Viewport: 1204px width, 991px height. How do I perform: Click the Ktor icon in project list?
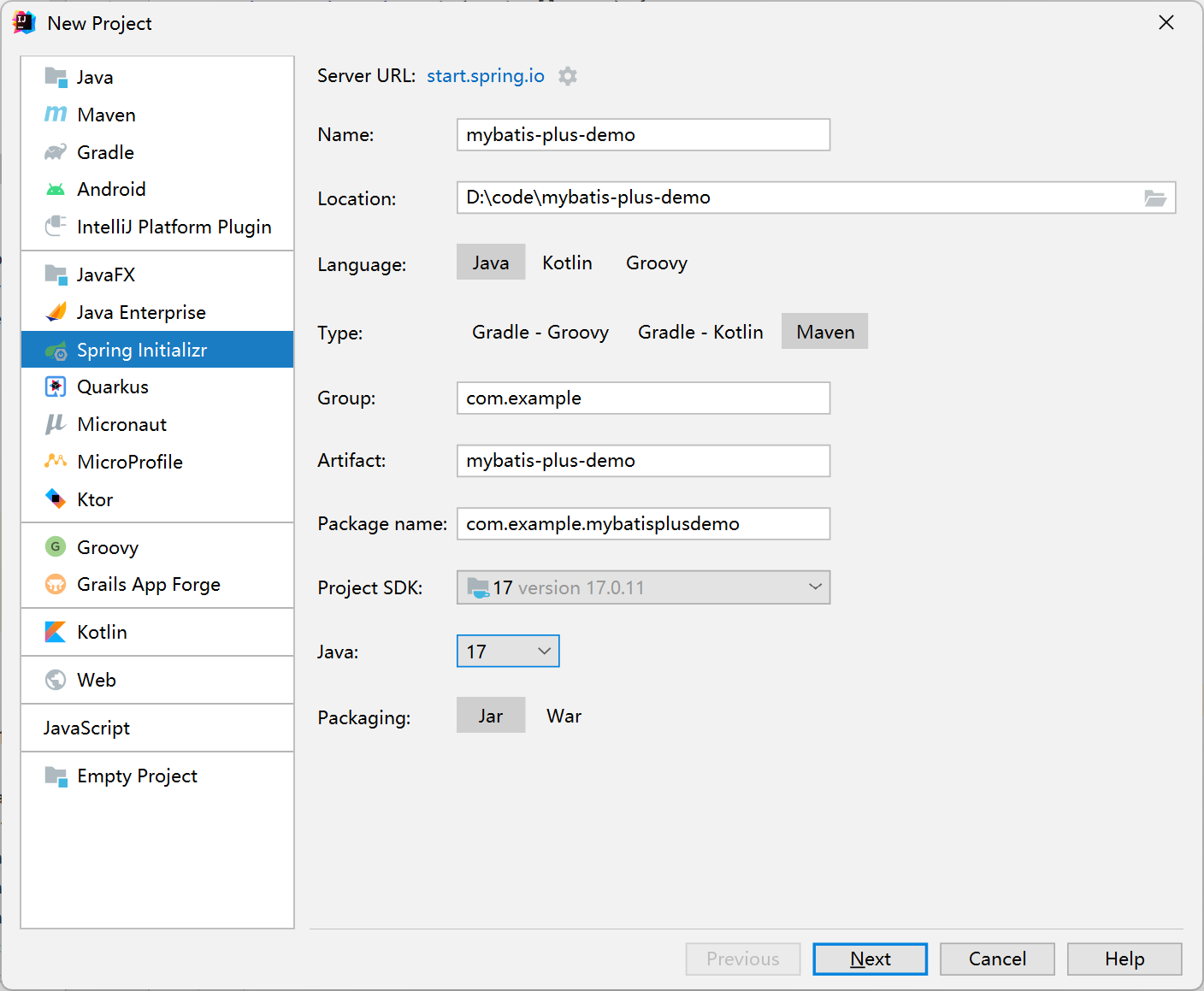[56, 499]
